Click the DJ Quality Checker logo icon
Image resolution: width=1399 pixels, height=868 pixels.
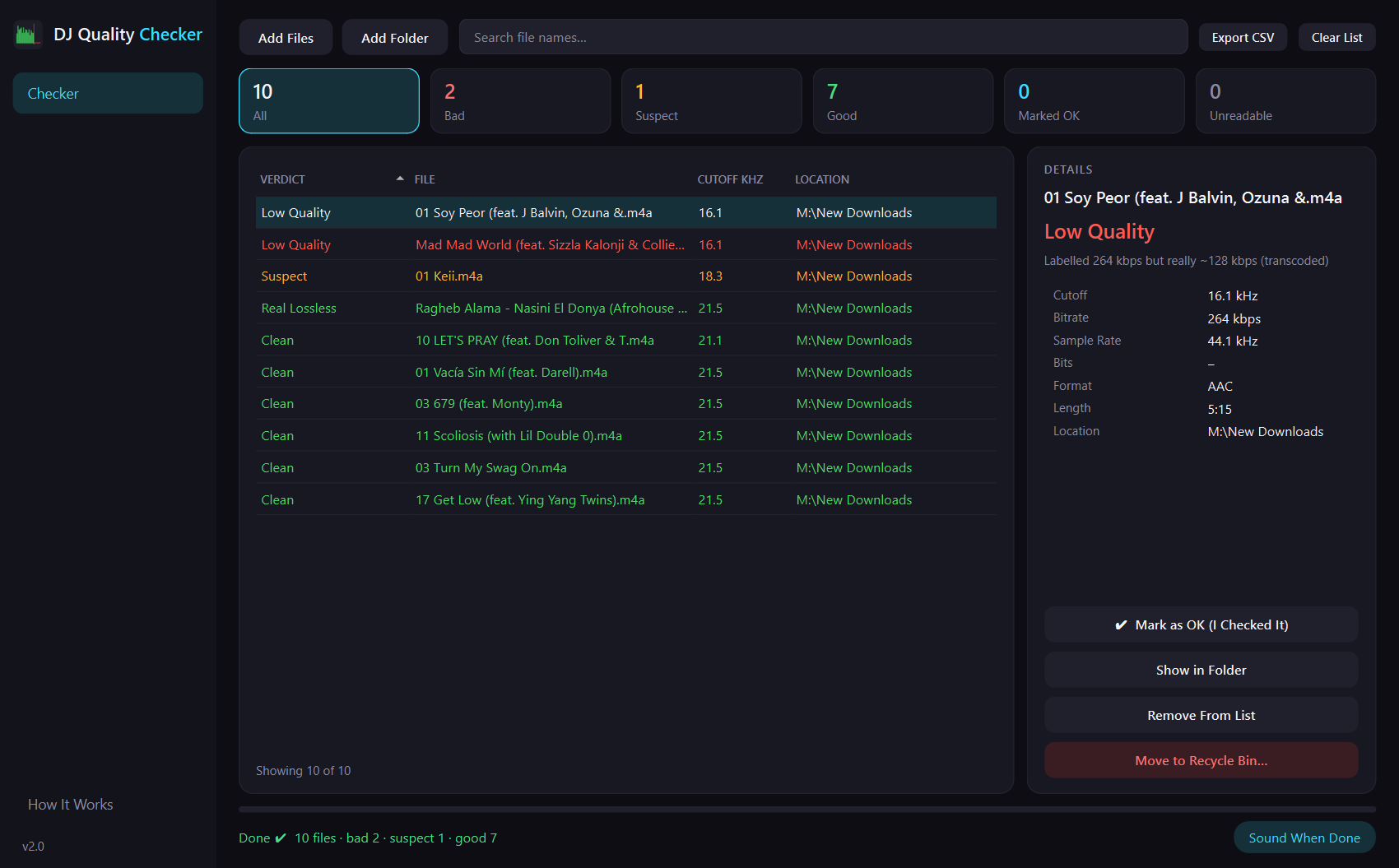point(28,35)
